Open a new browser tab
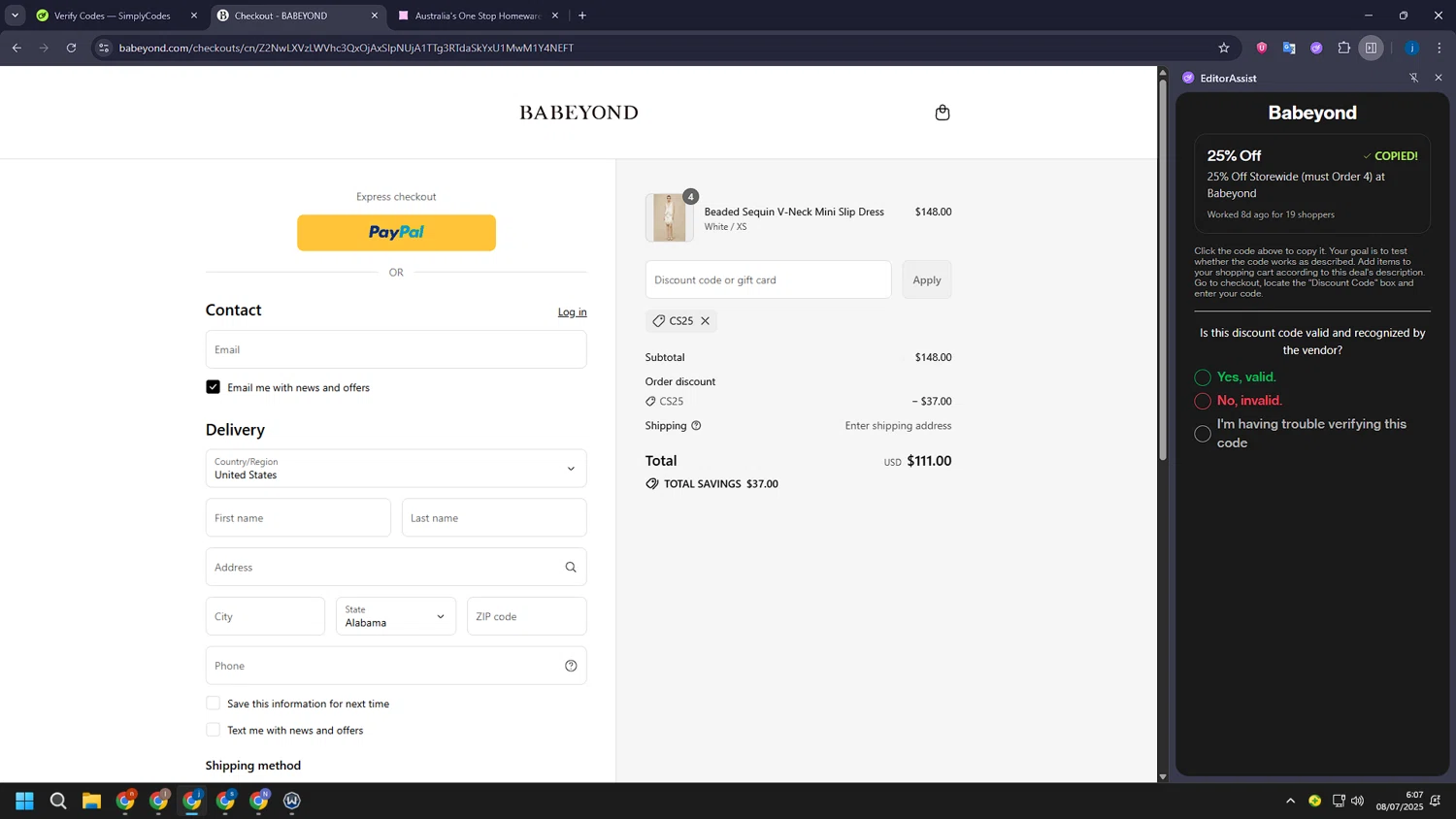 [x=582, y=16]
